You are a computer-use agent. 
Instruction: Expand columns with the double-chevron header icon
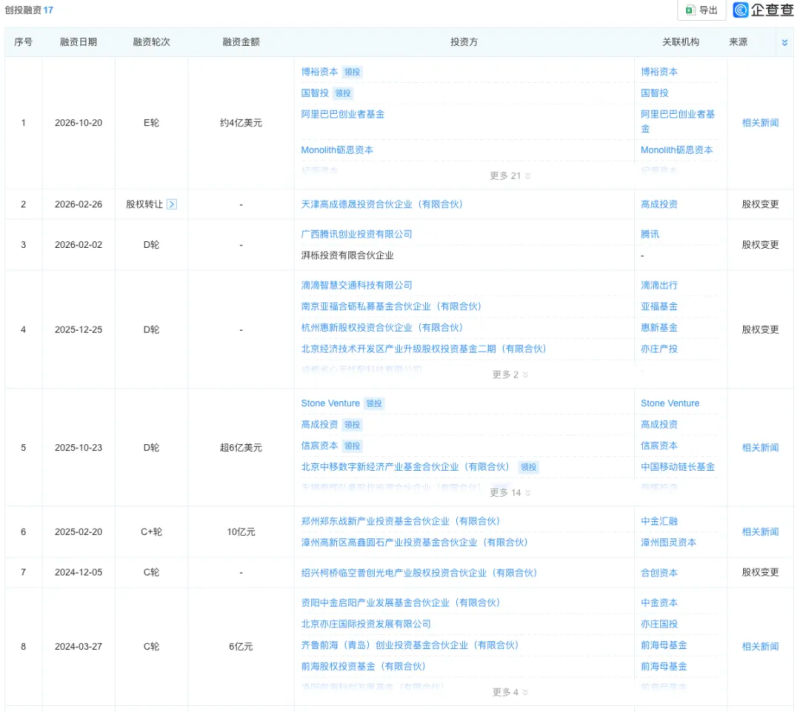(785, 42)
